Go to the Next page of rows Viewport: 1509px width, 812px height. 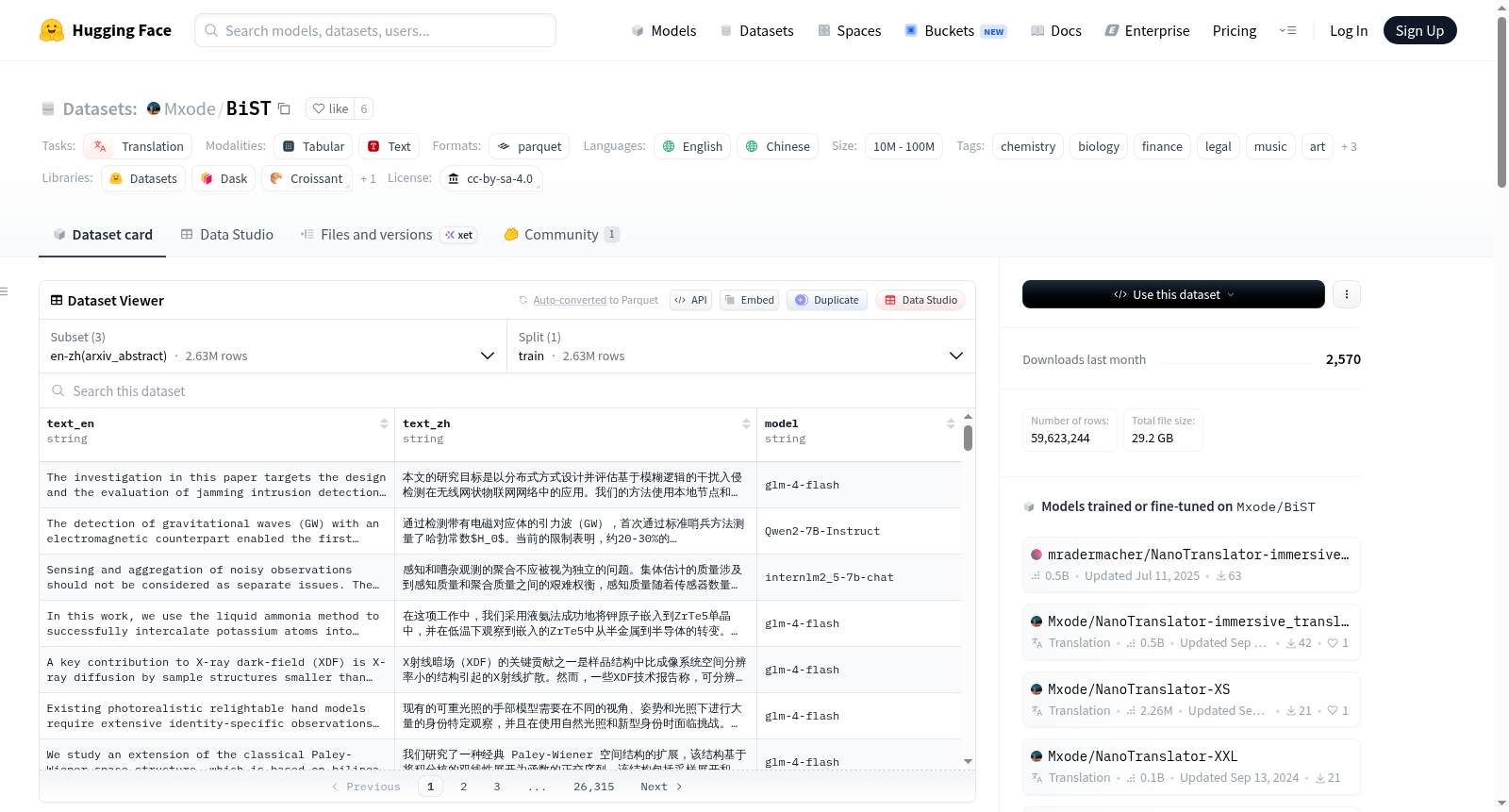661,787
